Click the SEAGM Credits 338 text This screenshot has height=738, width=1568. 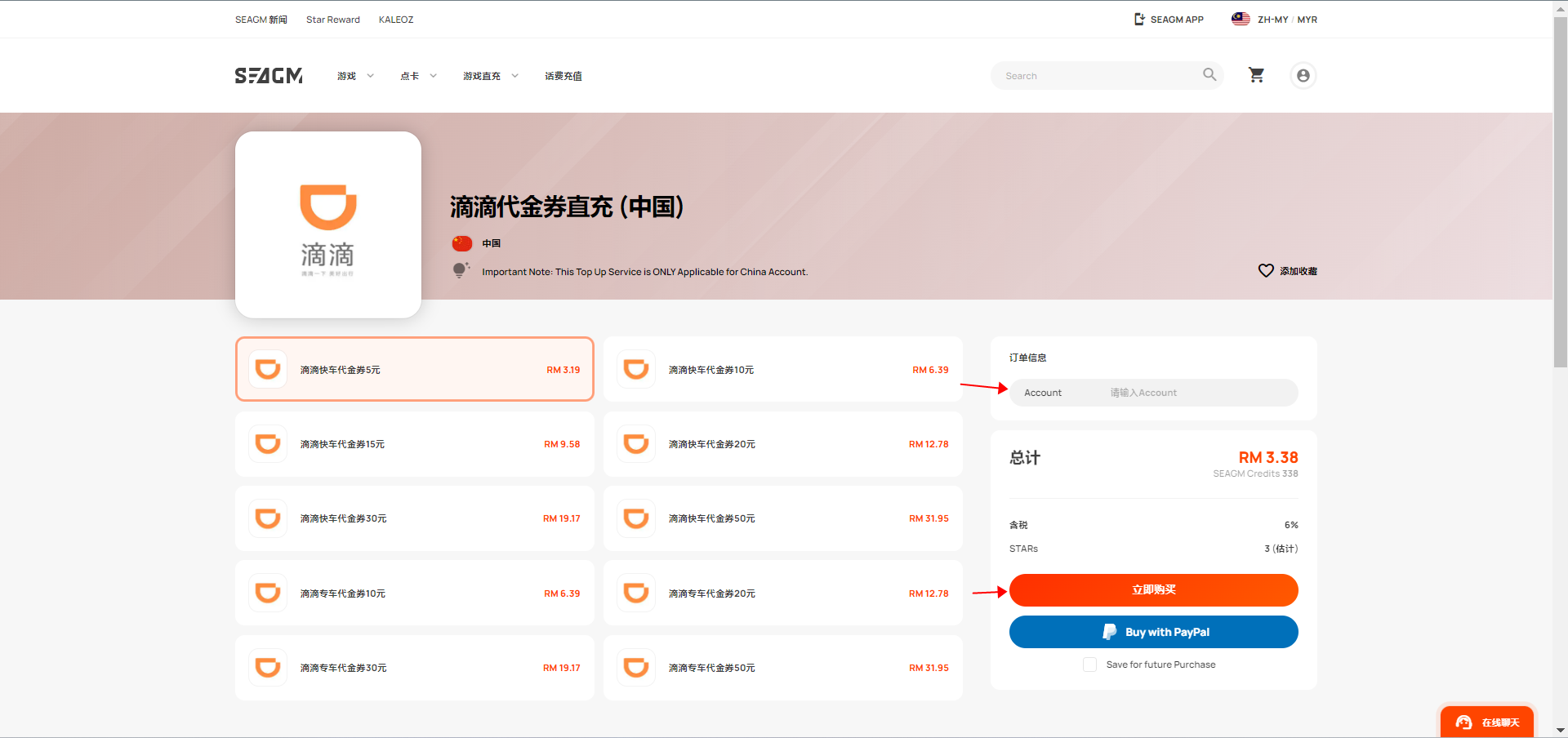pyautogui.click(x=1255, y=473)
